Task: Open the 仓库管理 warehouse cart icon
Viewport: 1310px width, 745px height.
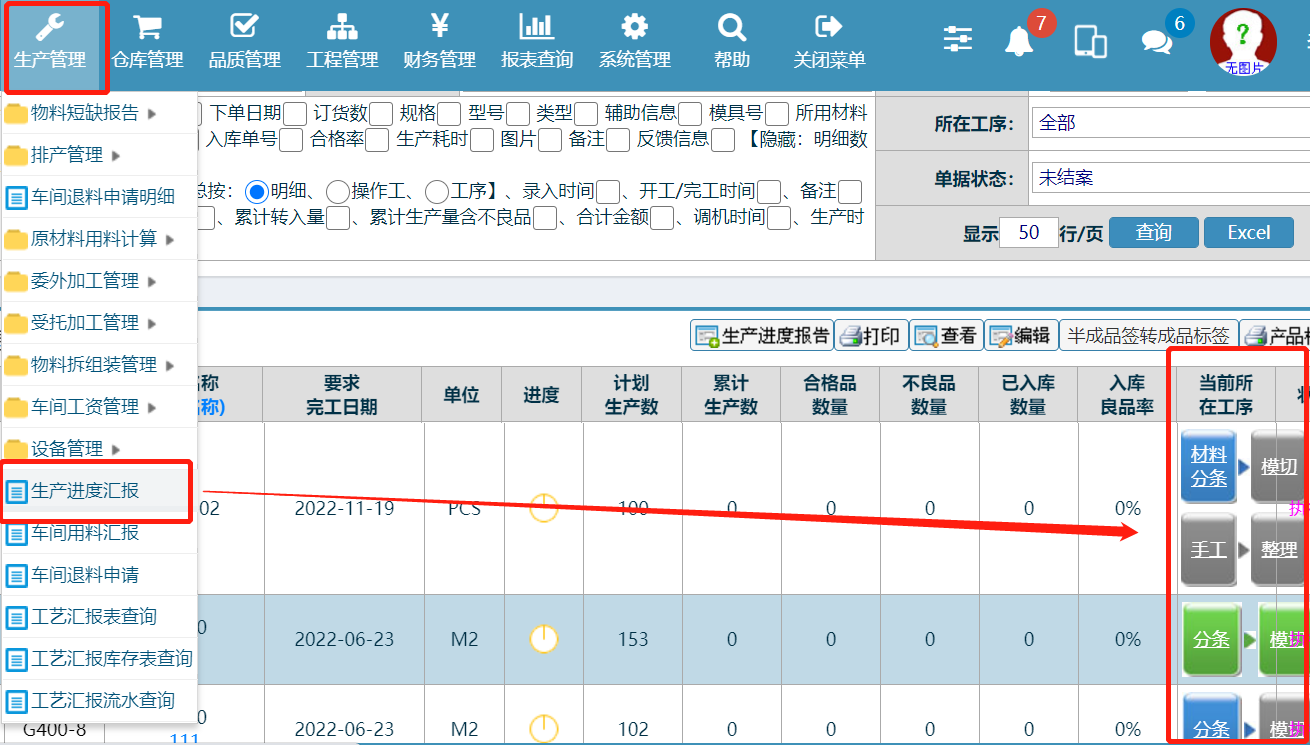Action: (147, 27)
